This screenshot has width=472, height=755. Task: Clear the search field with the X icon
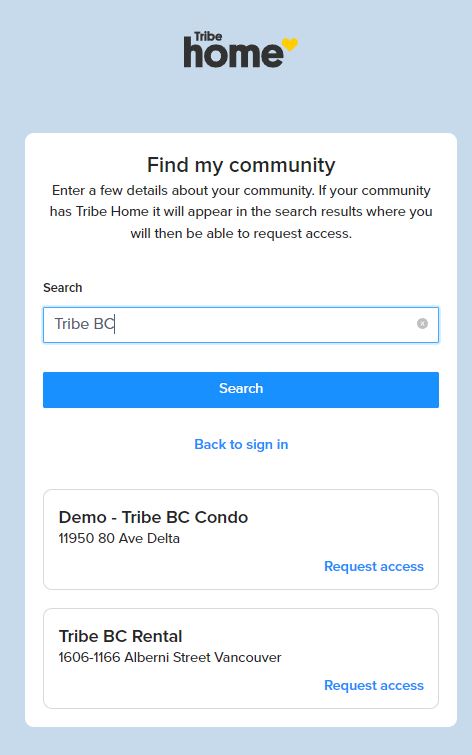pos(422,324)
